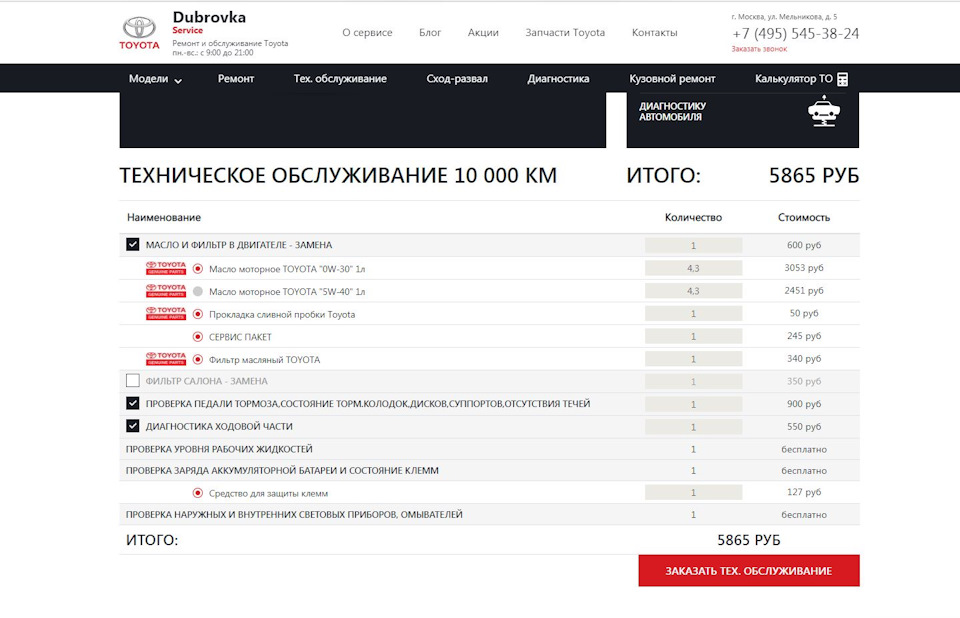Click price 2451 руб

click(804, 290)
